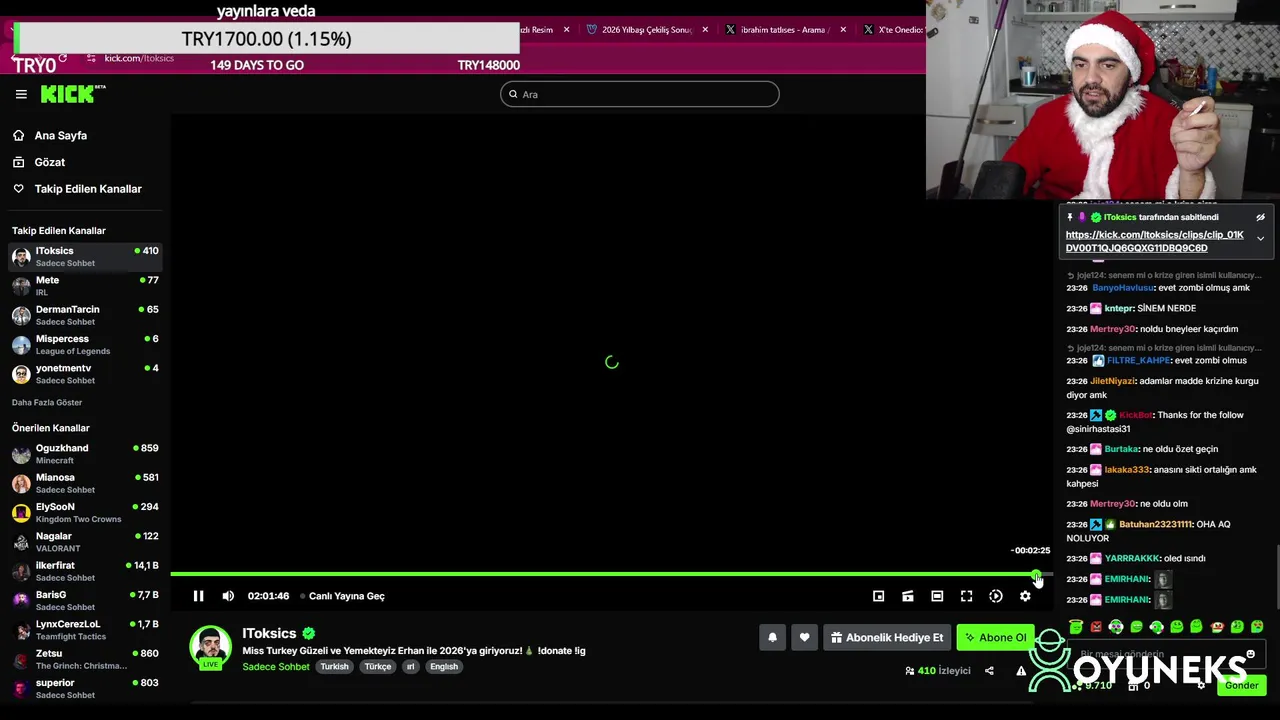The height and width of the screenshot is (720, 1280).
Task: Hide the pinned chat message
Action: 1260,217
